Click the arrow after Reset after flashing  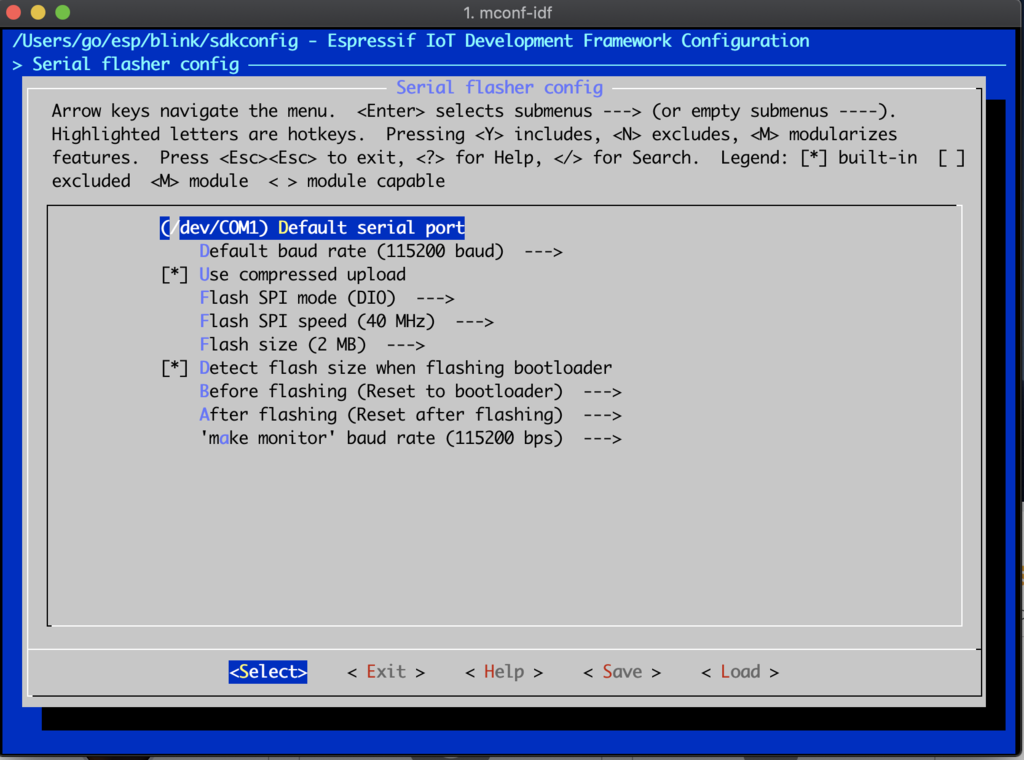point(602,416)
